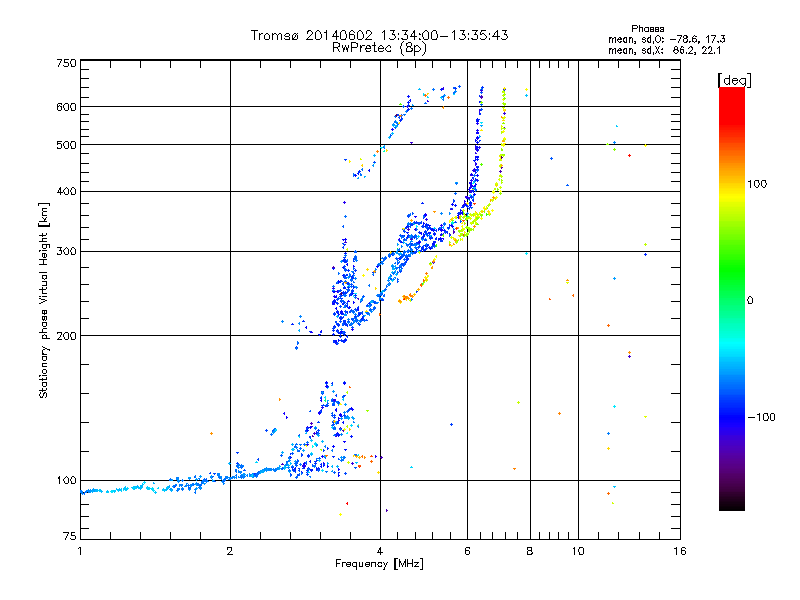Click the y-axis tick label '400'
Image resolution: width=800 pixels, height=600 pixels.
pyautogui.click(x=66, y=191)
